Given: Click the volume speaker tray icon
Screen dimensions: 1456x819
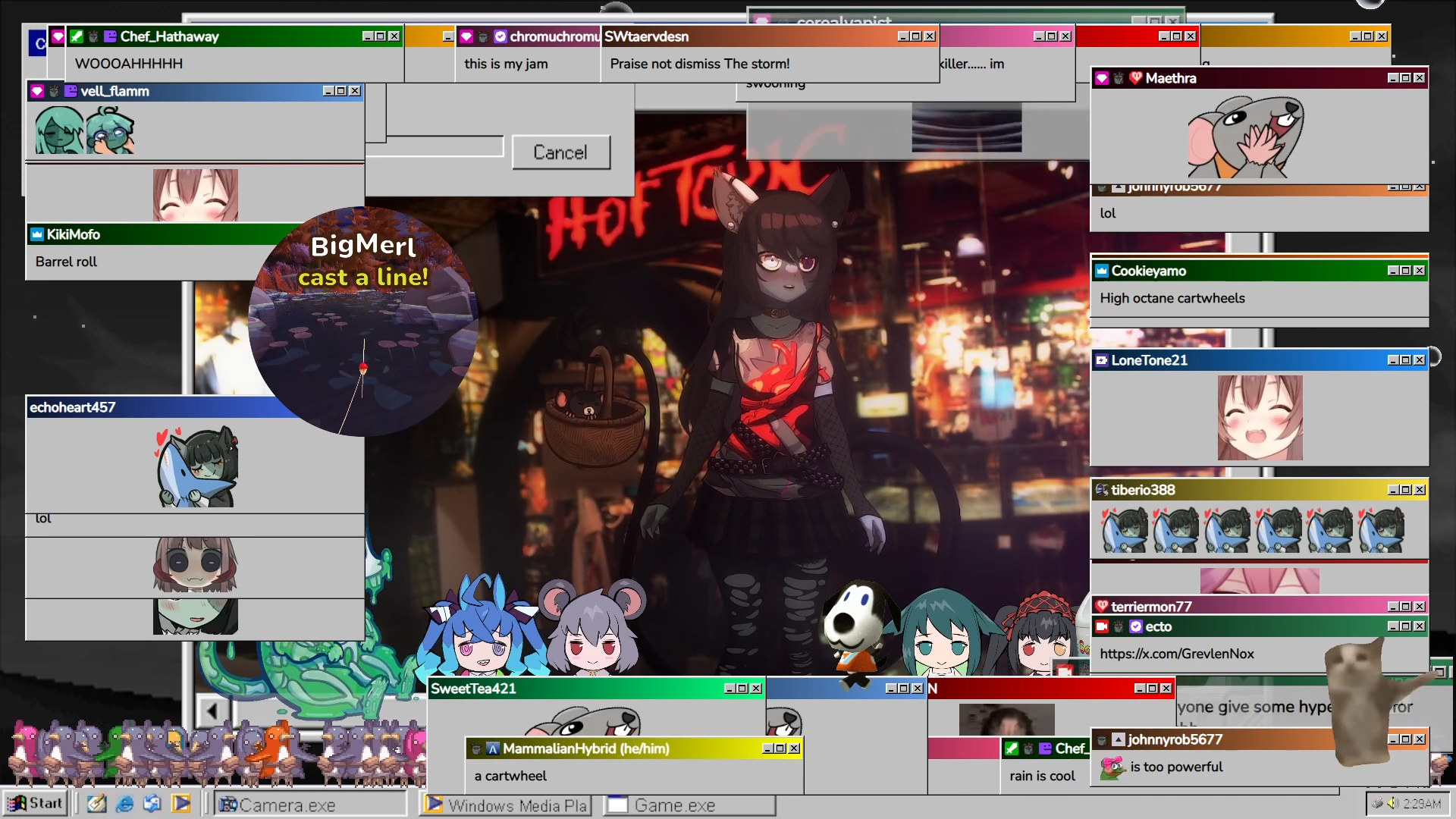Looking at the screenshot, I should tap(1392, 803).
